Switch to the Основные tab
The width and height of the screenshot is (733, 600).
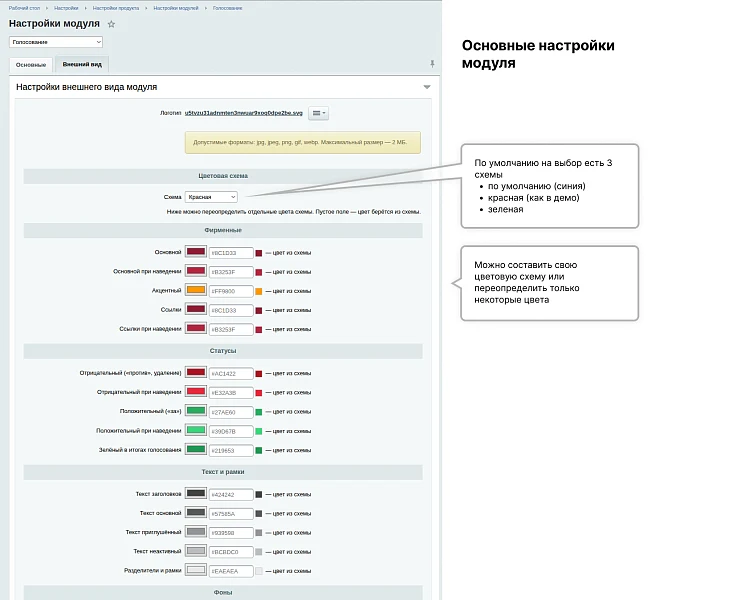(31, 65)
